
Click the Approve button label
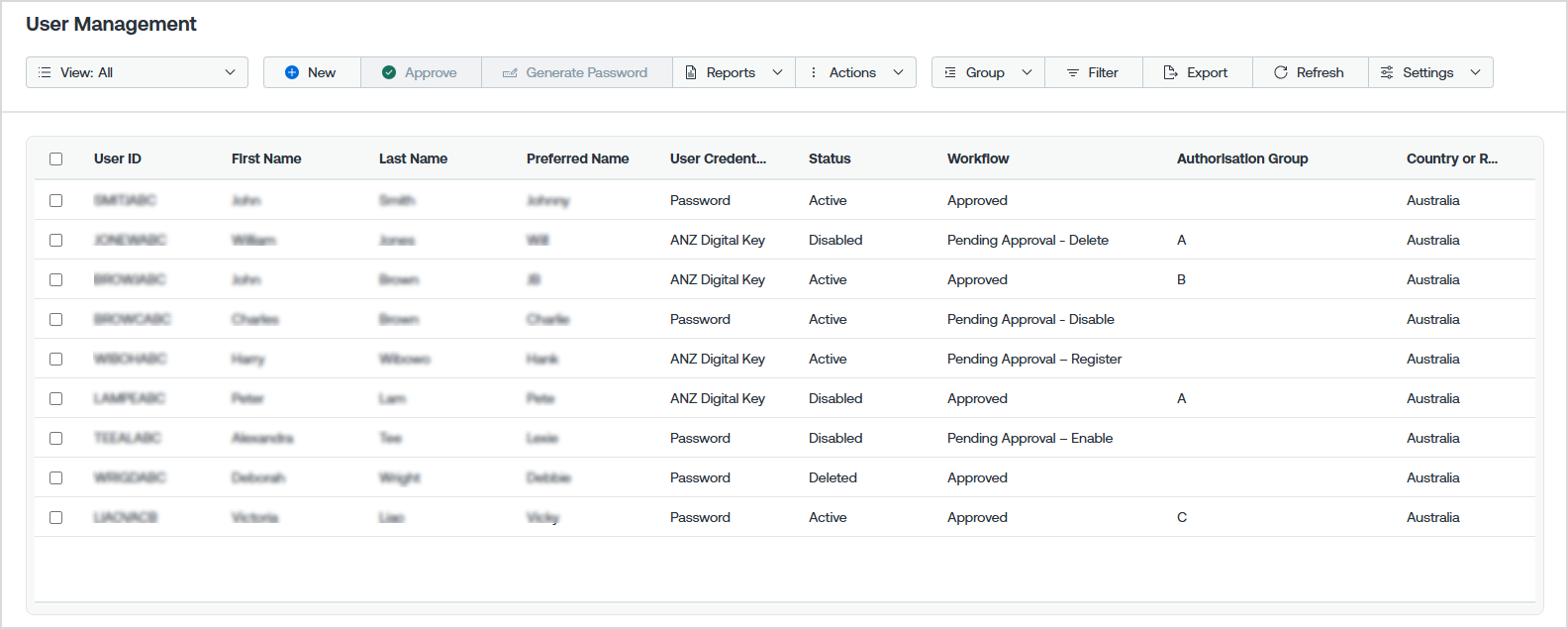pyautogui.click(x=431, y=72)
